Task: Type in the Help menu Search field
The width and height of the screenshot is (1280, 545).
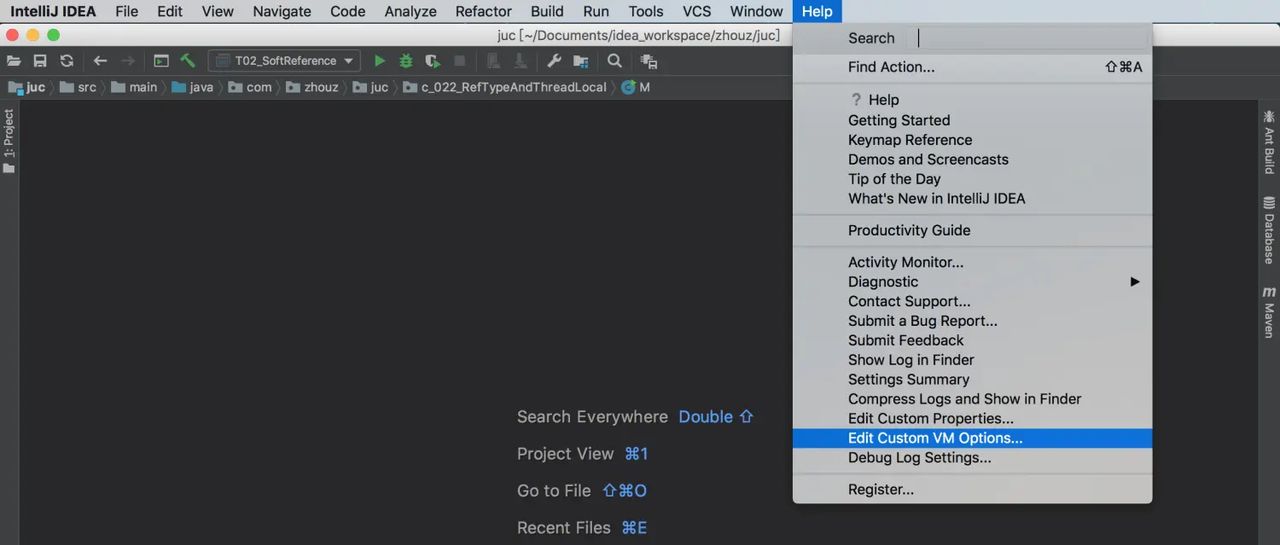Action: pyautogui.click(x=1030, y=38)
